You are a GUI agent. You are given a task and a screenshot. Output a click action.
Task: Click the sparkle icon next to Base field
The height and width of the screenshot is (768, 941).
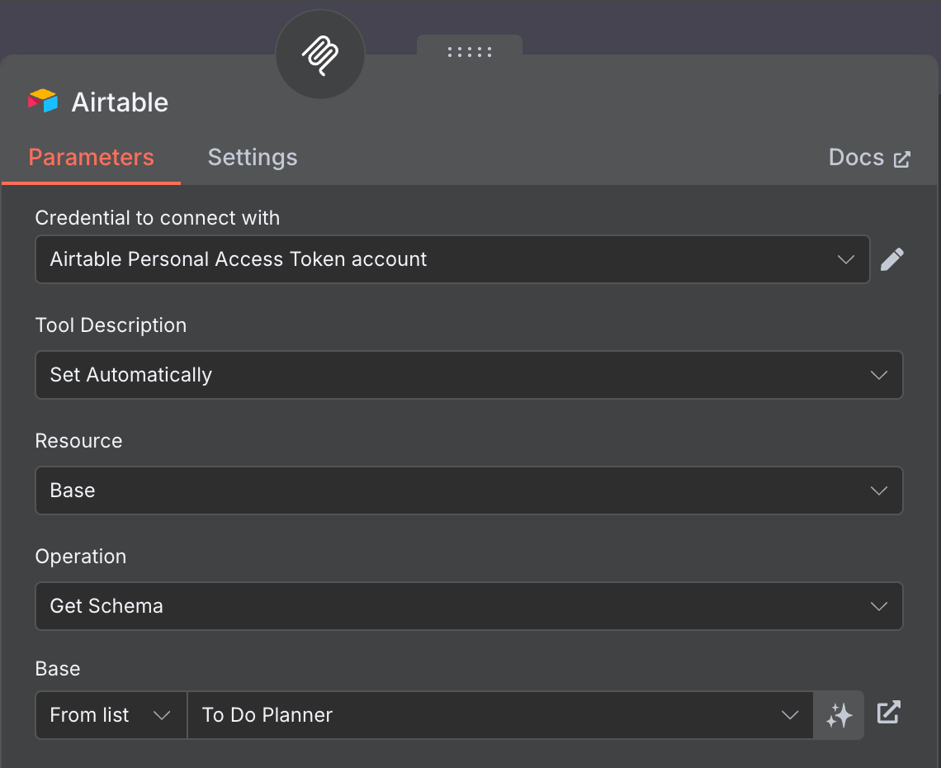point(838,714)
